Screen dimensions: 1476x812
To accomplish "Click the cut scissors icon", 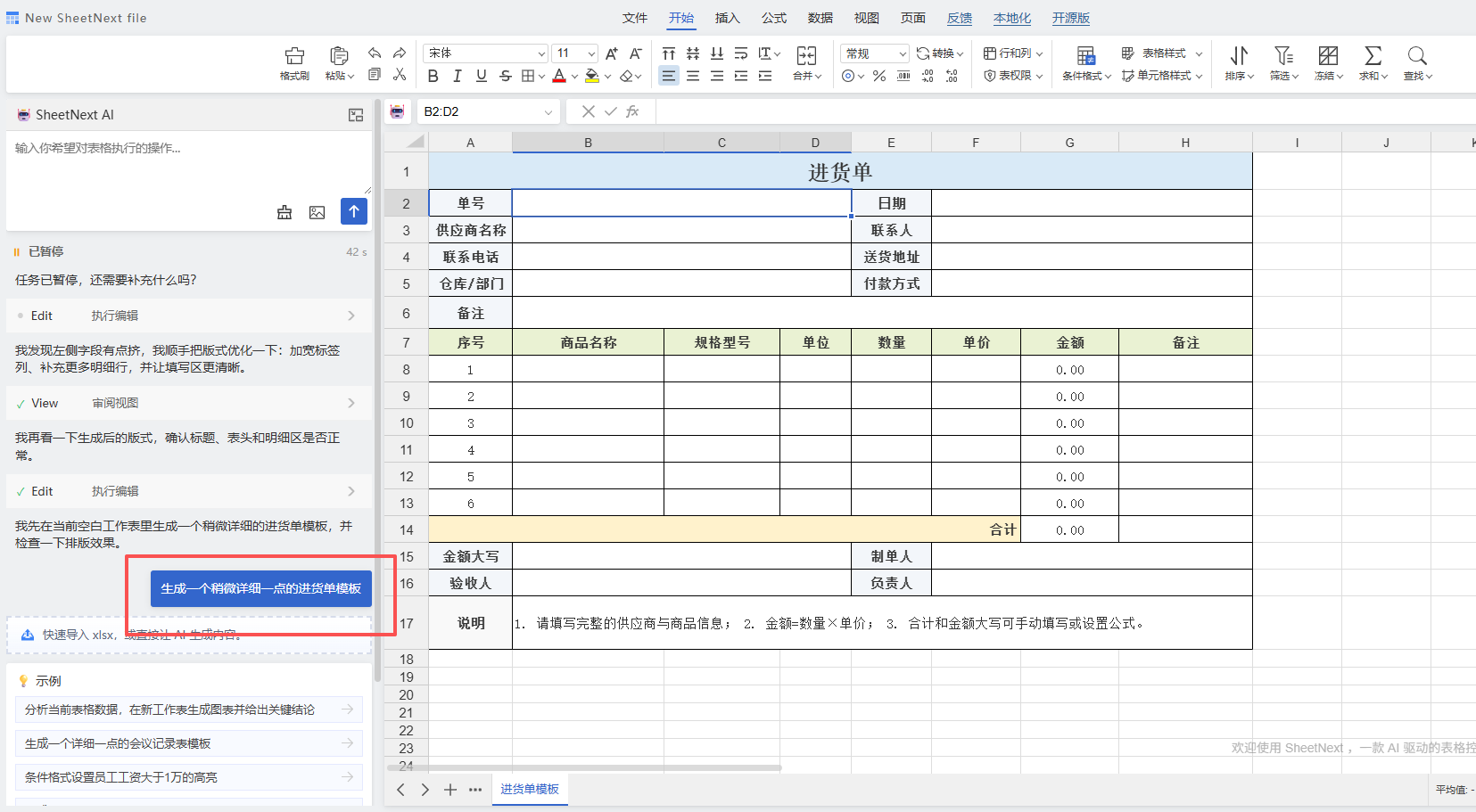I will click(400, 75).
